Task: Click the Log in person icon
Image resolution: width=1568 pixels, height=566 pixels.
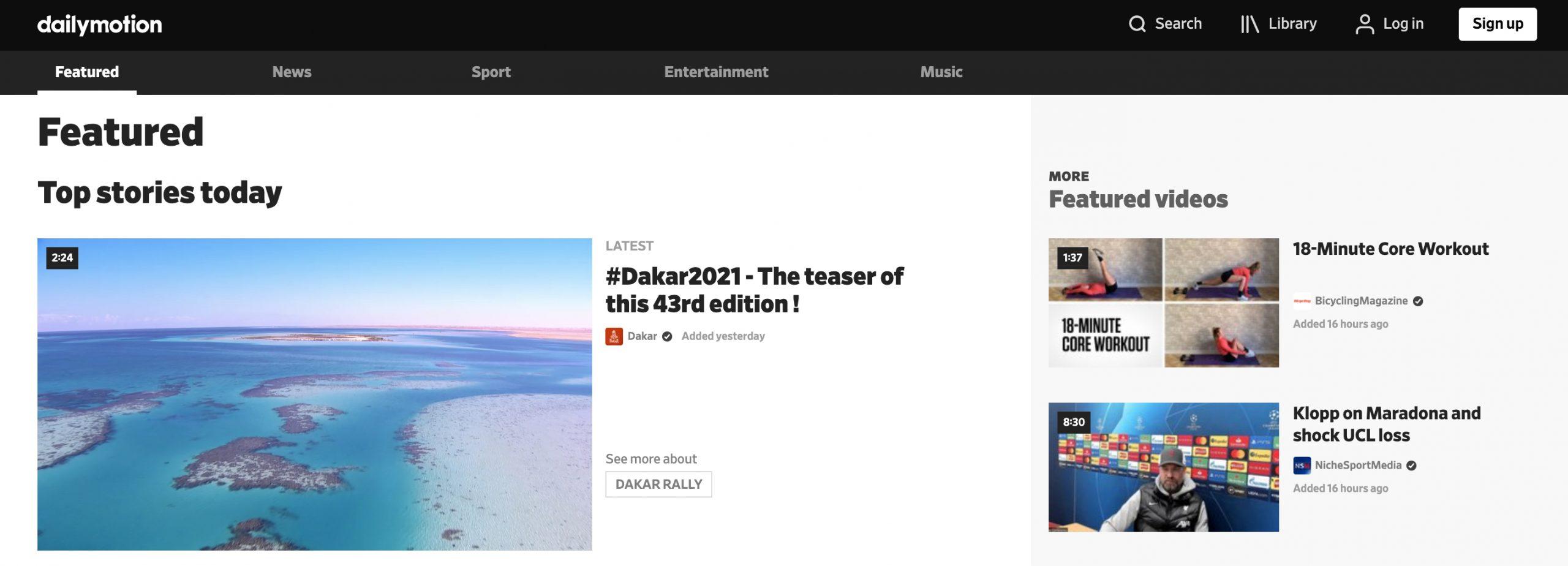Action: pyautogui.click(x=1364, y=25)
